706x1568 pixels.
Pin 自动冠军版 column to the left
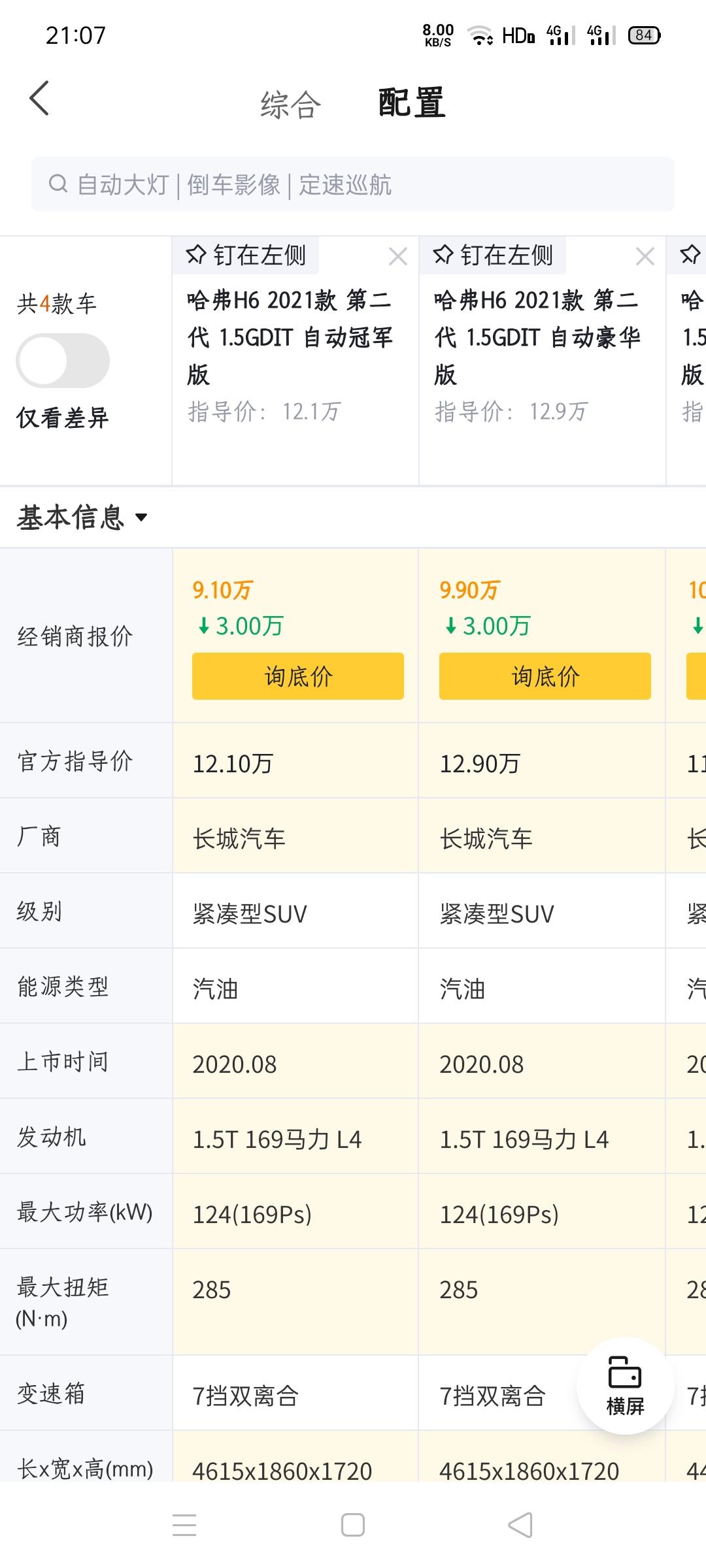pos(246,255)
